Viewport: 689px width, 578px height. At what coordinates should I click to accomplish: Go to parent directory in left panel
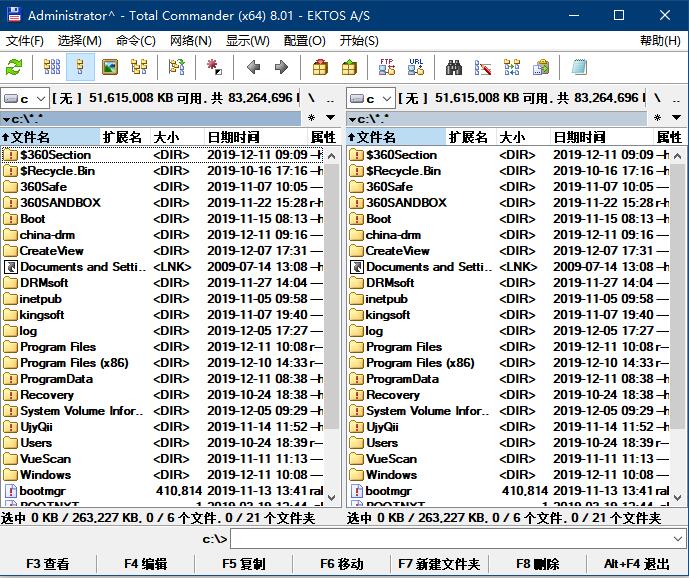click(x=330, y=98)
